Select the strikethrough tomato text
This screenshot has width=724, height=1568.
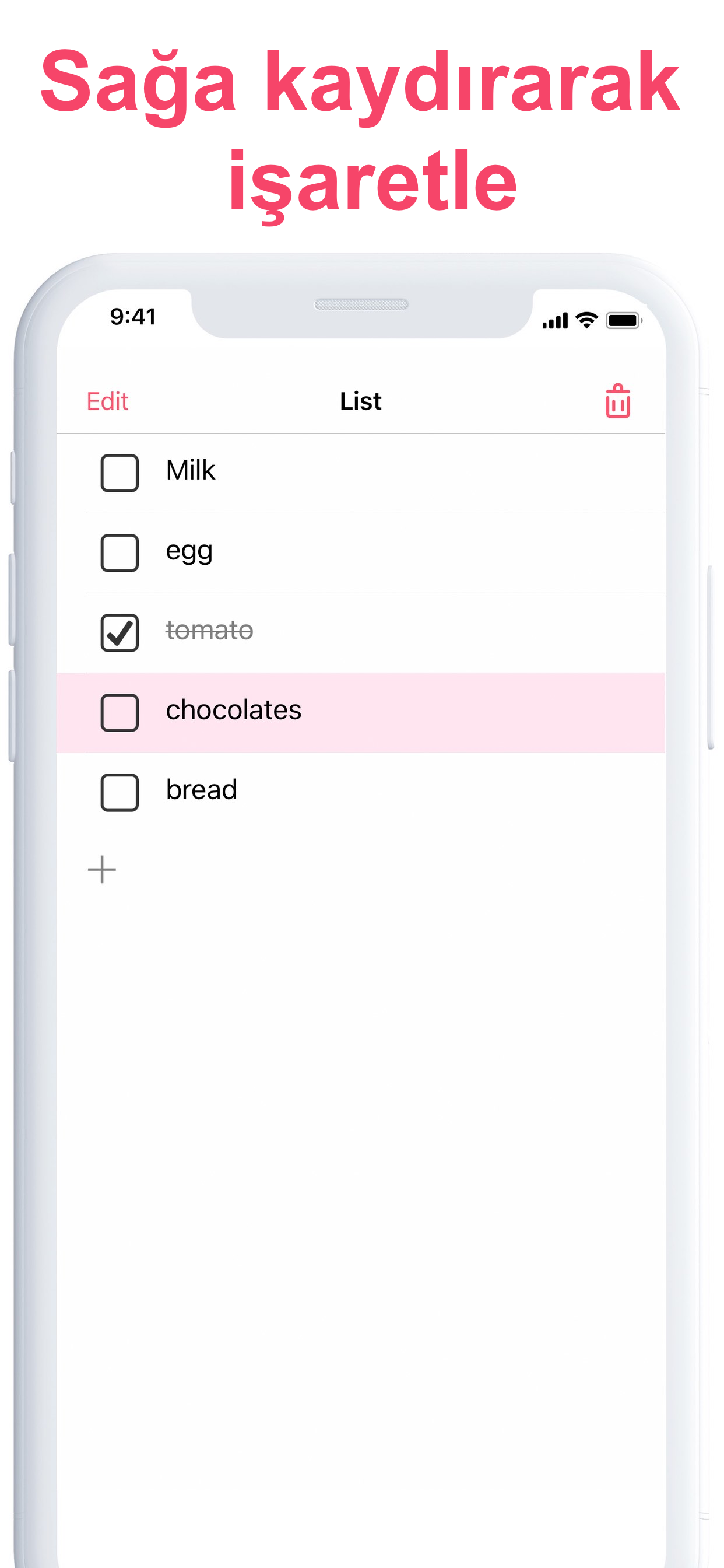click(209, 630)
